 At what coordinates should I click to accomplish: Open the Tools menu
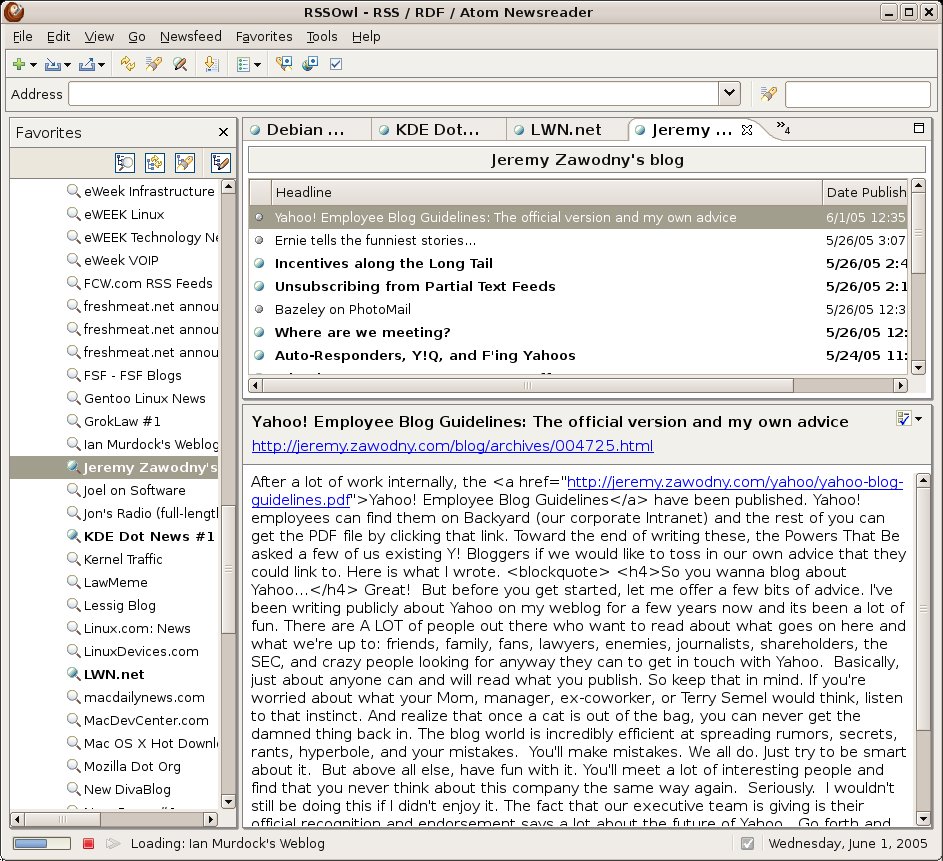click(x=322, y=37)
